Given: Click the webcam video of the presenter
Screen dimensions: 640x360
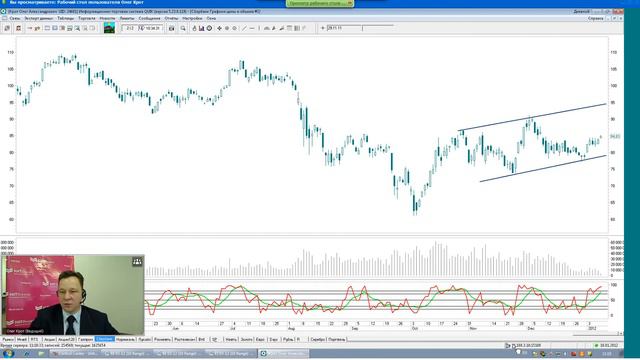Looking at the screenshot, I should (73, 295).
